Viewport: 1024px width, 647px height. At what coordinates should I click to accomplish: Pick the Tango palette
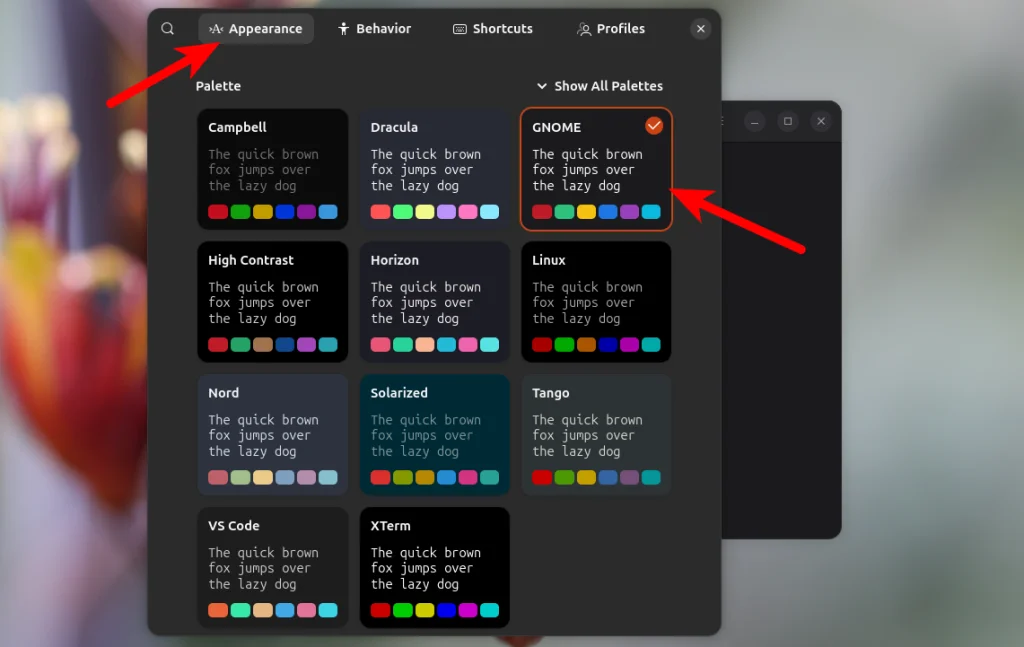tap(596, 435)
